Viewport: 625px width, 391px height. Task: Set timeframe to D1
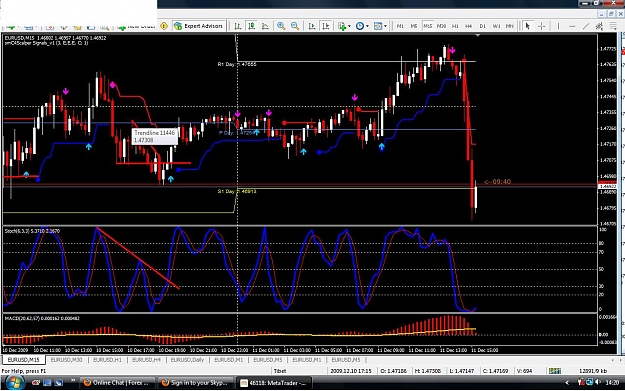pyautogui.click(x=483, y=26)
